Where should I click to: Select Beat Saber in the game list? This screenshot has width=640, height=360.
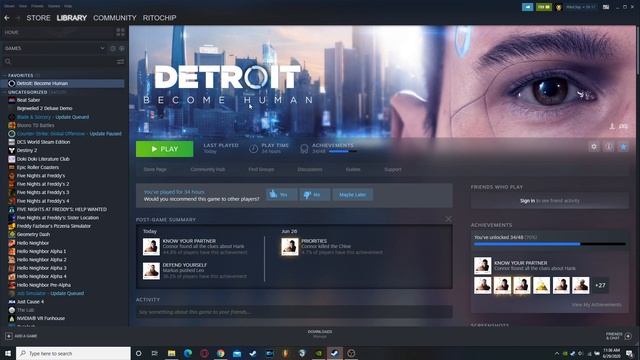pyautogui.click(x=28, y=100)
